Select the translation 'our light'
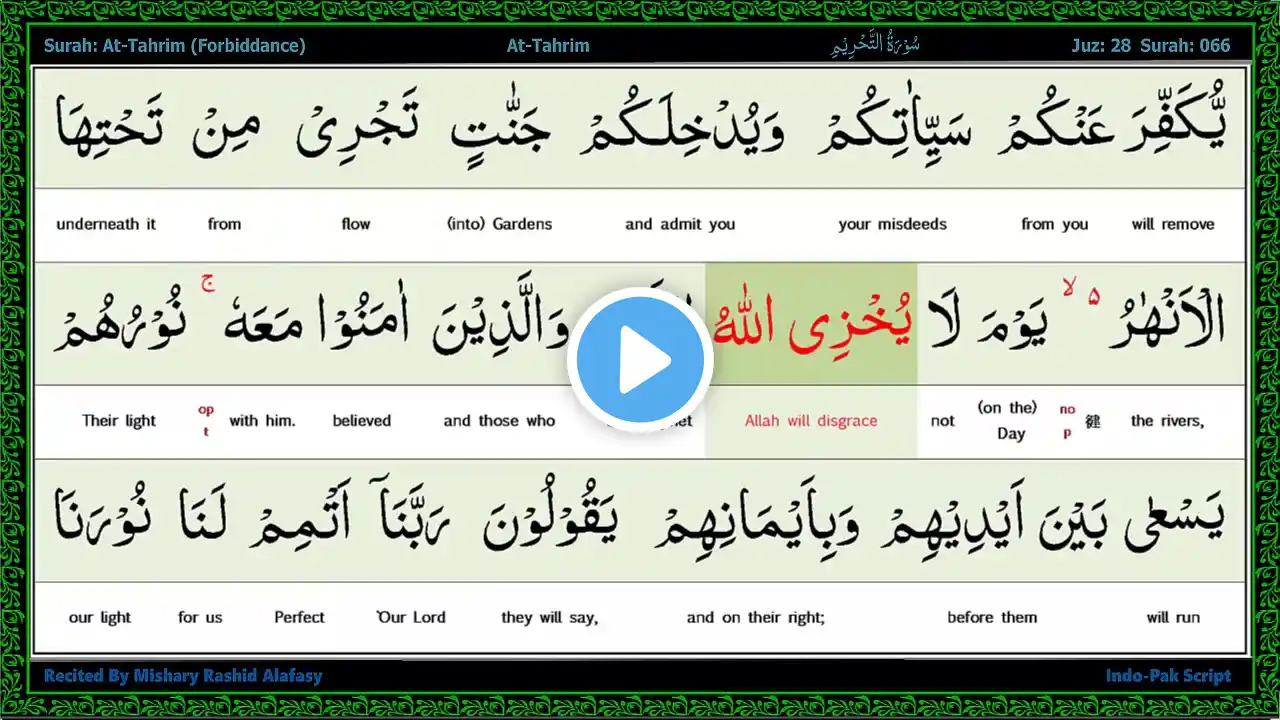 pos(100,617)
